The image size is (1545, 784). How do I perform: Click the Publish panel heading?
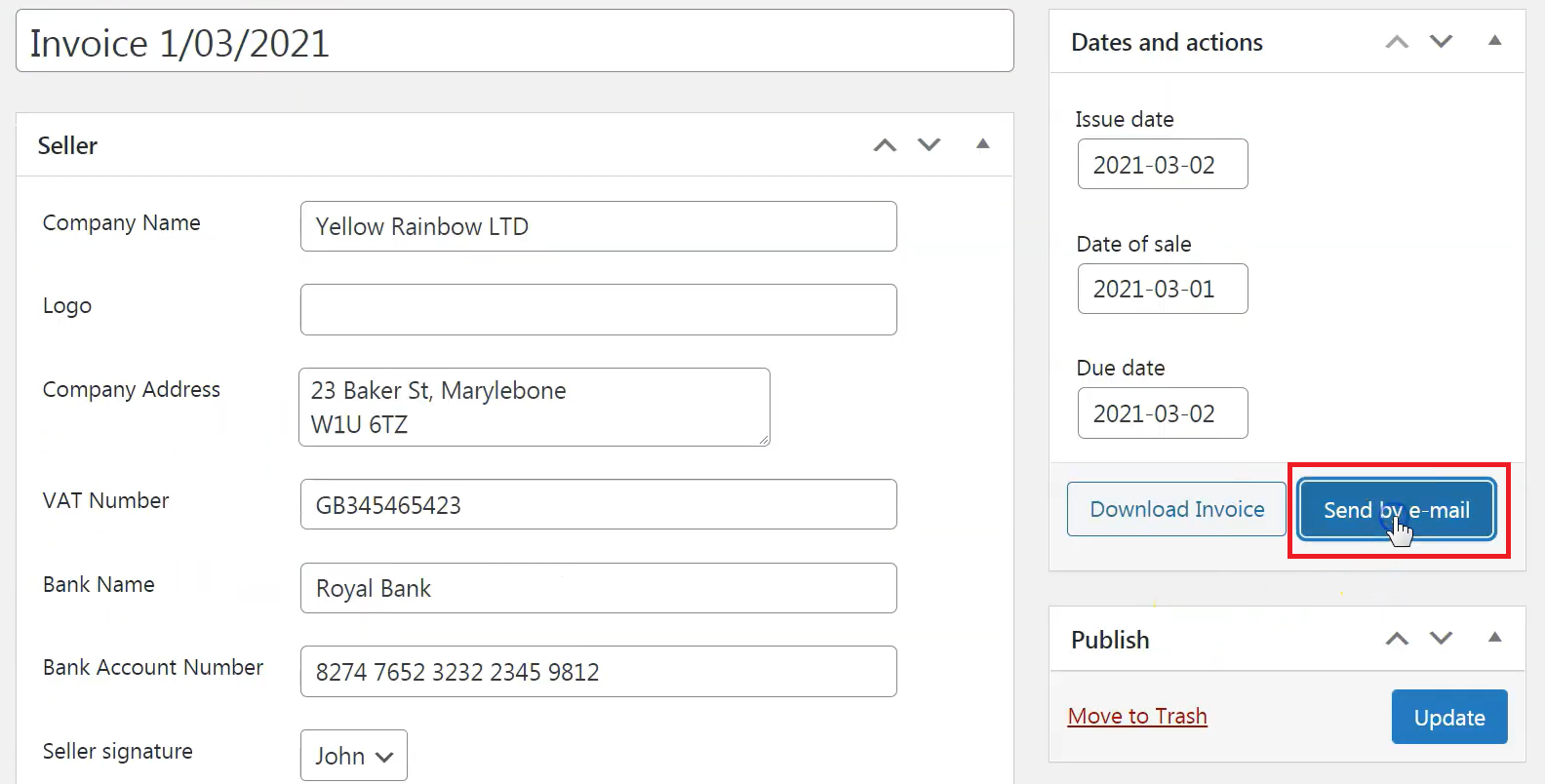pyautogui.click(x=1110, y=640)
